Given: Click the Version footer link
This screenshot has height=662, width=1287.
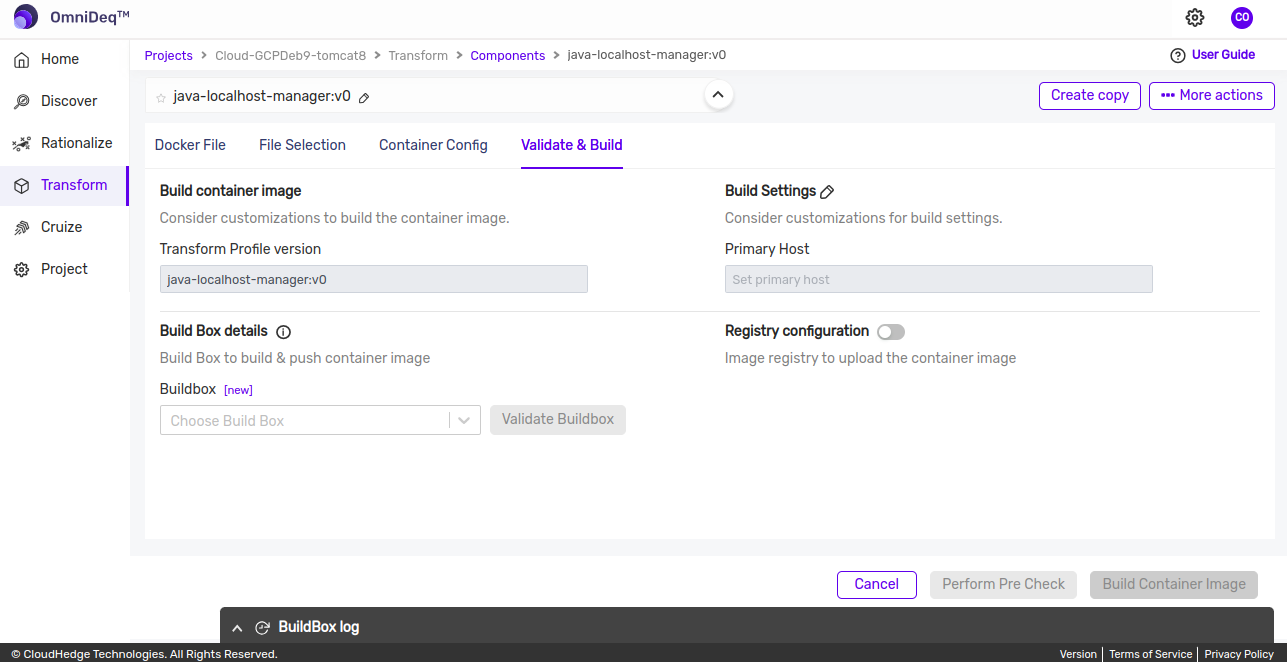Looking at the screenshot, I should (1078, 654).
